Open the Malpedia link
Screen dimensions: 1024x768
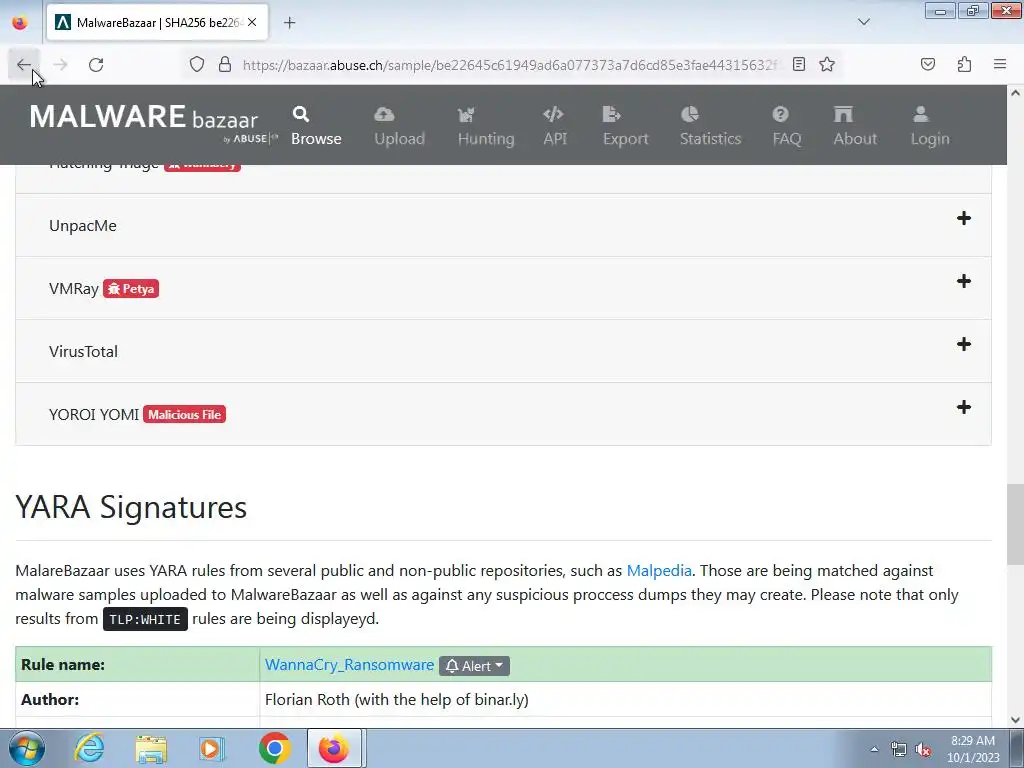pos(659,570)
